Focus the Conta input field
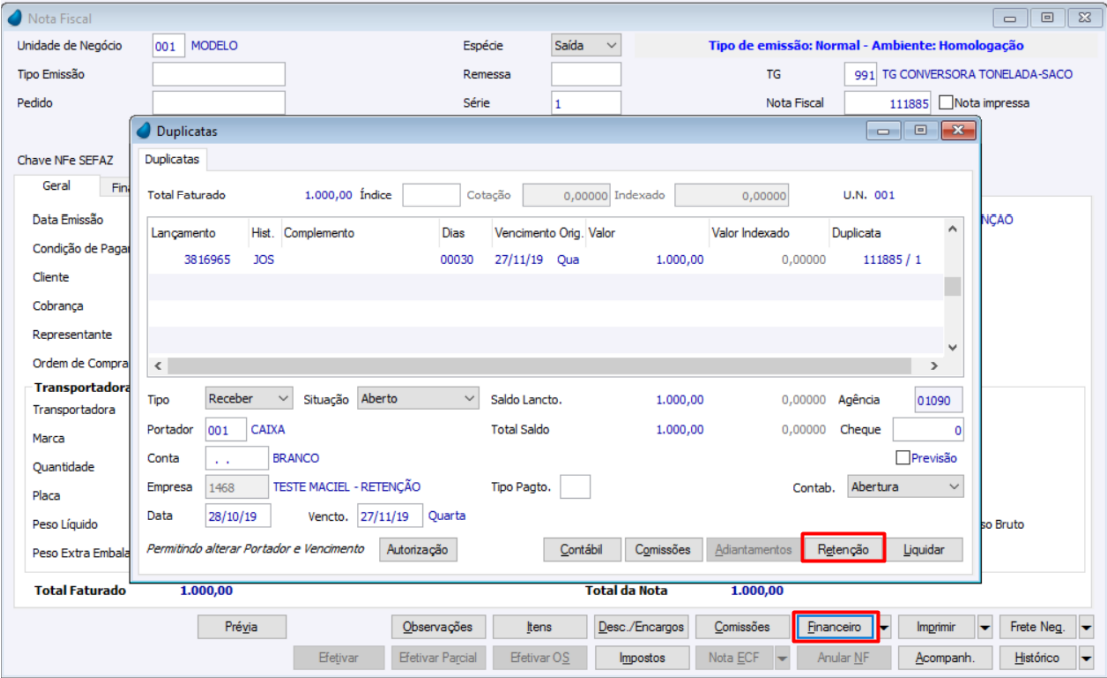This screenshot has width=1107, height=678. (x=237, y=458)
